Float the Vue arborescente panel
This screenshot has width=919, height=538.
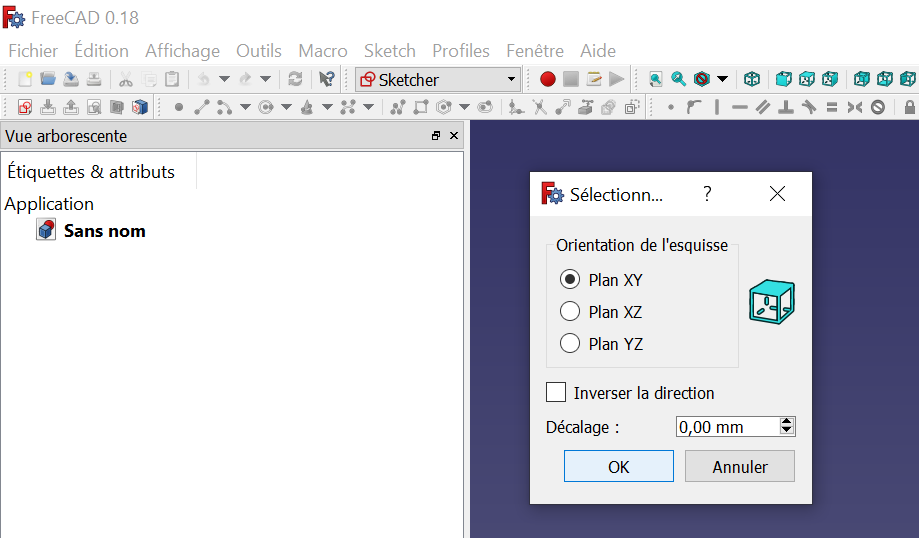click(435, 136)
